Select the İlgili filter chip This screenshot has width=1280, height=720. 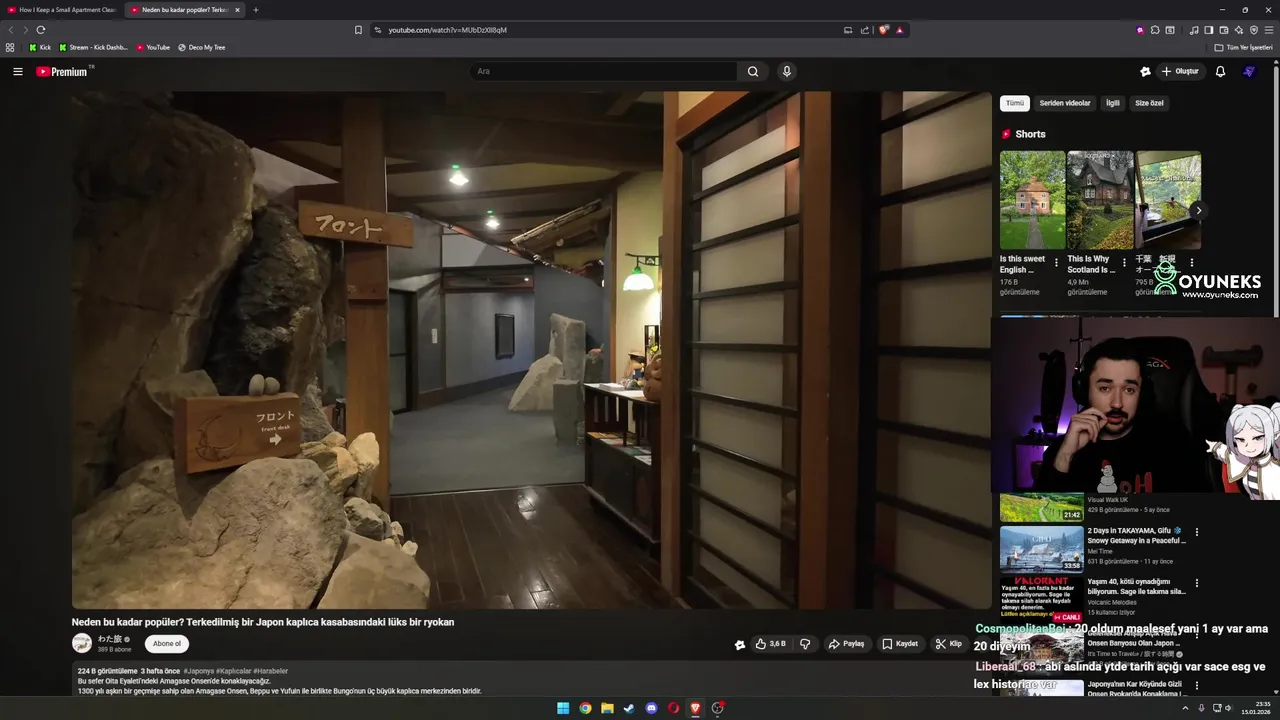(1112, 103)
